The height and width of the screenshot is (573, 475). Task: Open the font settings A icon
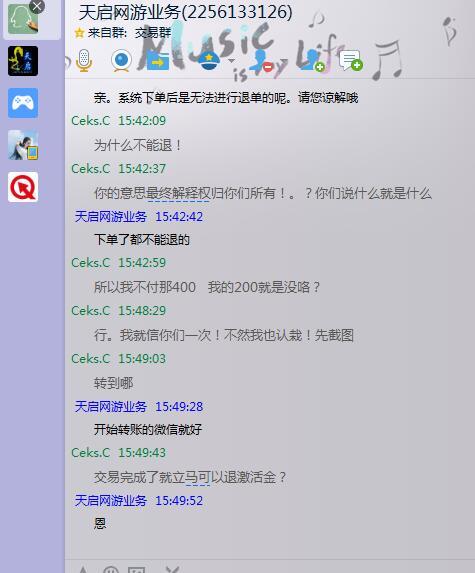tap(83, 569)
